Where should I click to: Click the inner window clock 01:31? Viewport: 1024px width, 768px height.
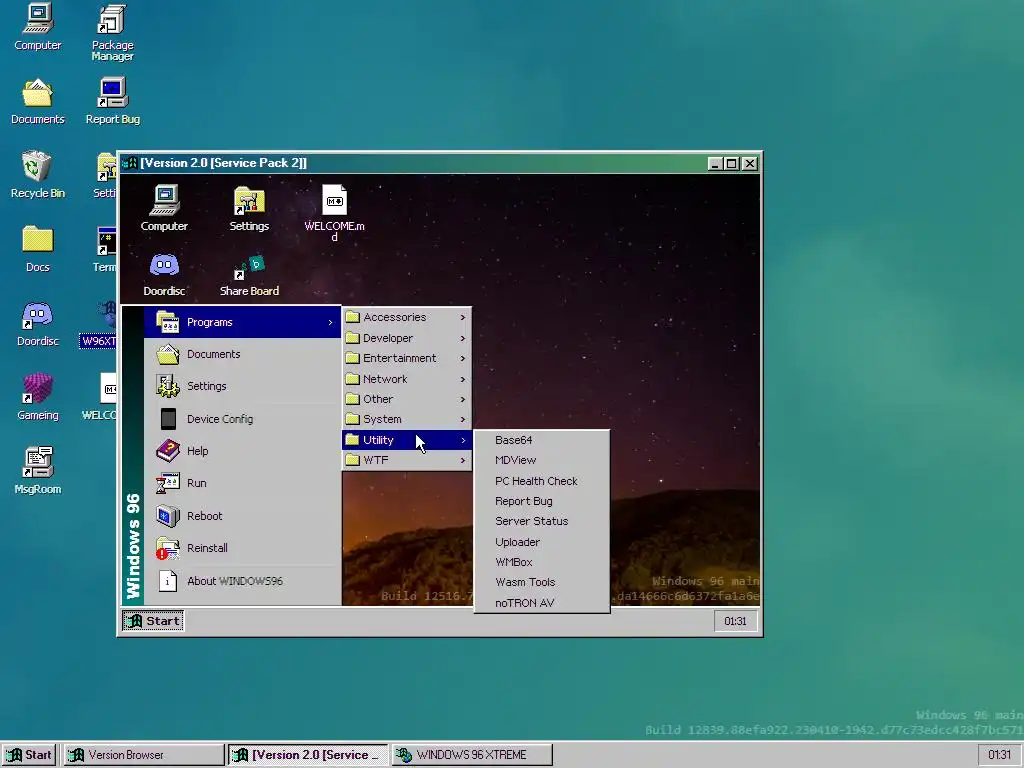[x=735, y=621]
